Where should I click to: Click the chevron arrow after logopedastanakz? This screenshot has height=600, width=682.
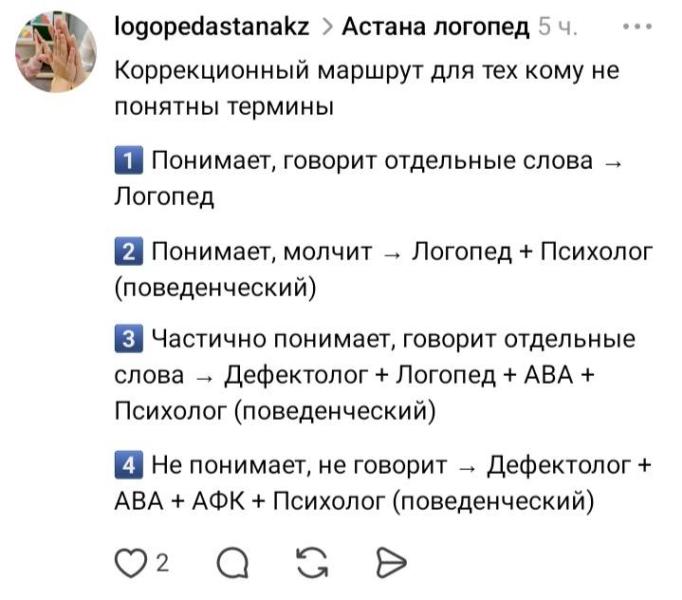point(327,28)
